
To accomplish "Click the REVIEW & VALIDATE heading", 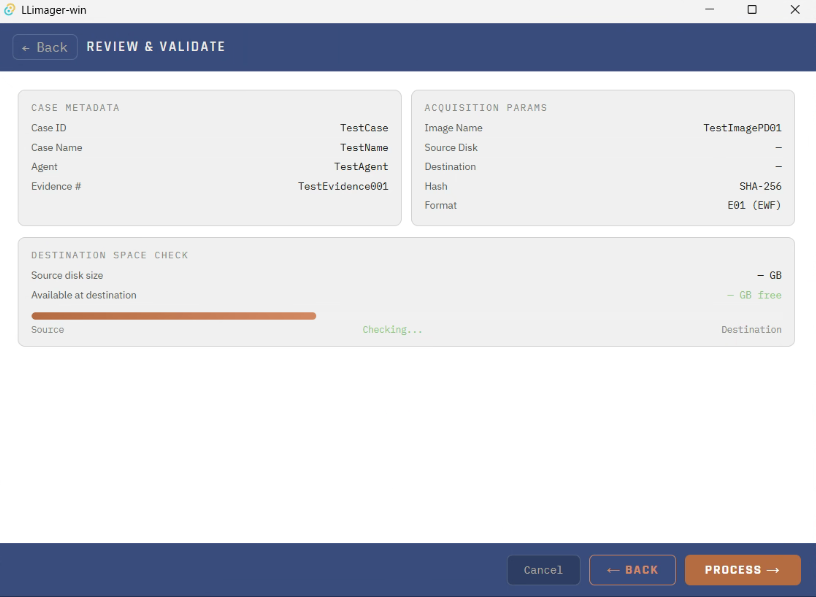I will (x=156, y=47).
